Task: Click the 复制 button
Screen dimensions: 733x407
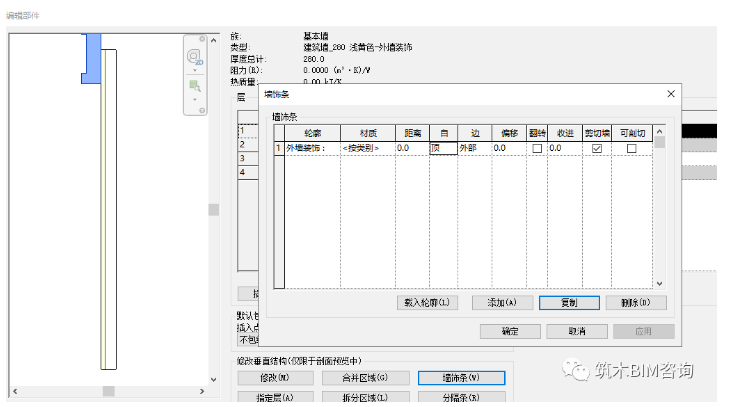Action: pyautogui.click(x=569, y=303)
